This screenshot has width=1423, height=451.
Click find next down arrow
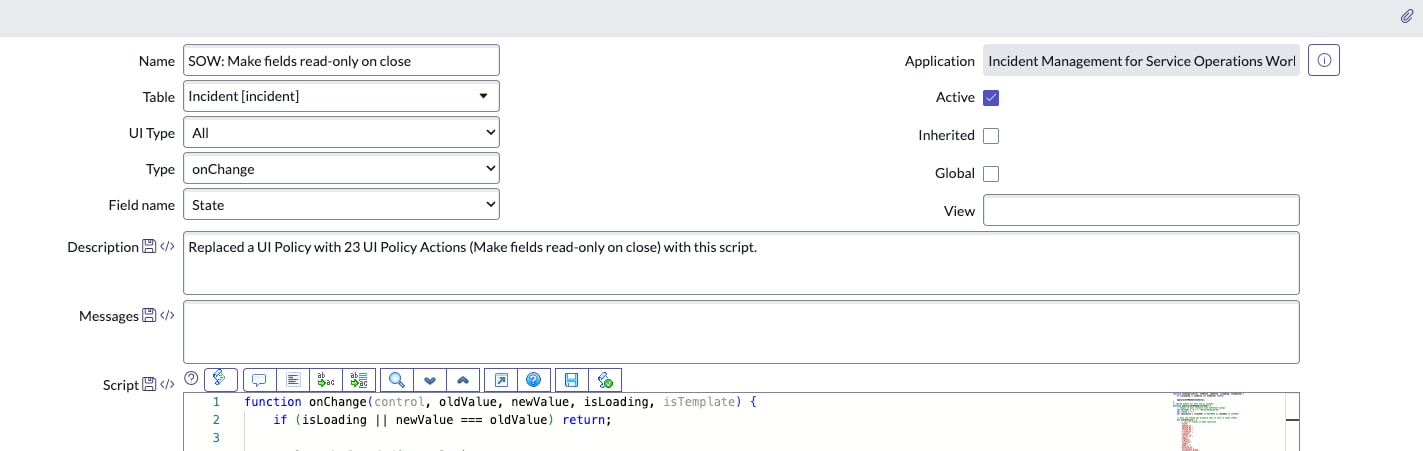[x=431, y=379]
